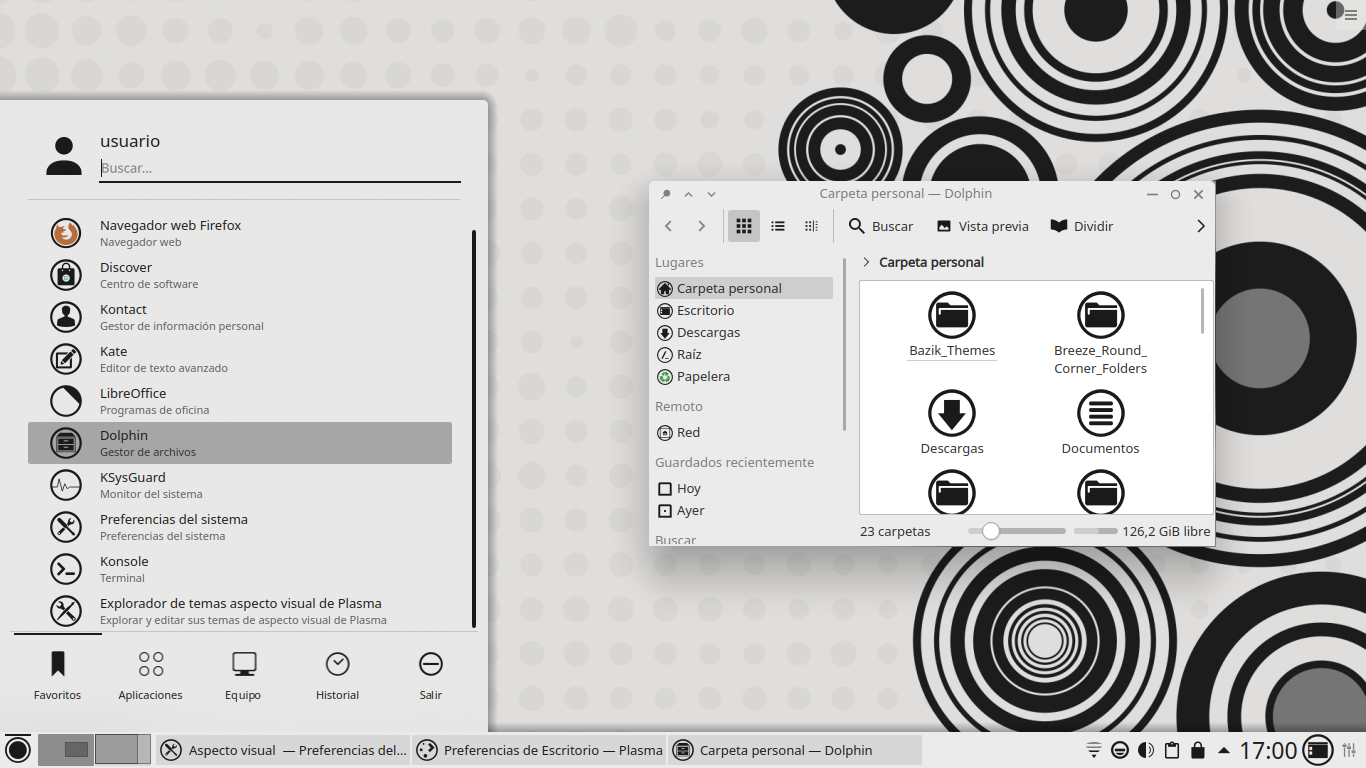Open Papelera in the places panel
This screenshot has height=768, width=1366.
744,376
